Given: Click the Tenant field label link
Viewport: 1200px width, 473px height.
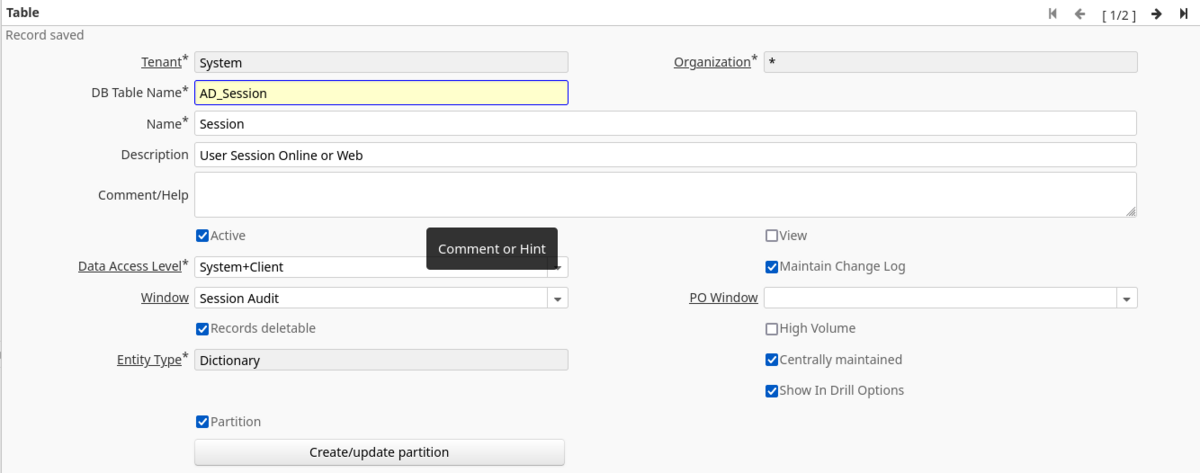Looking at the screenshot, I should 161,62.
